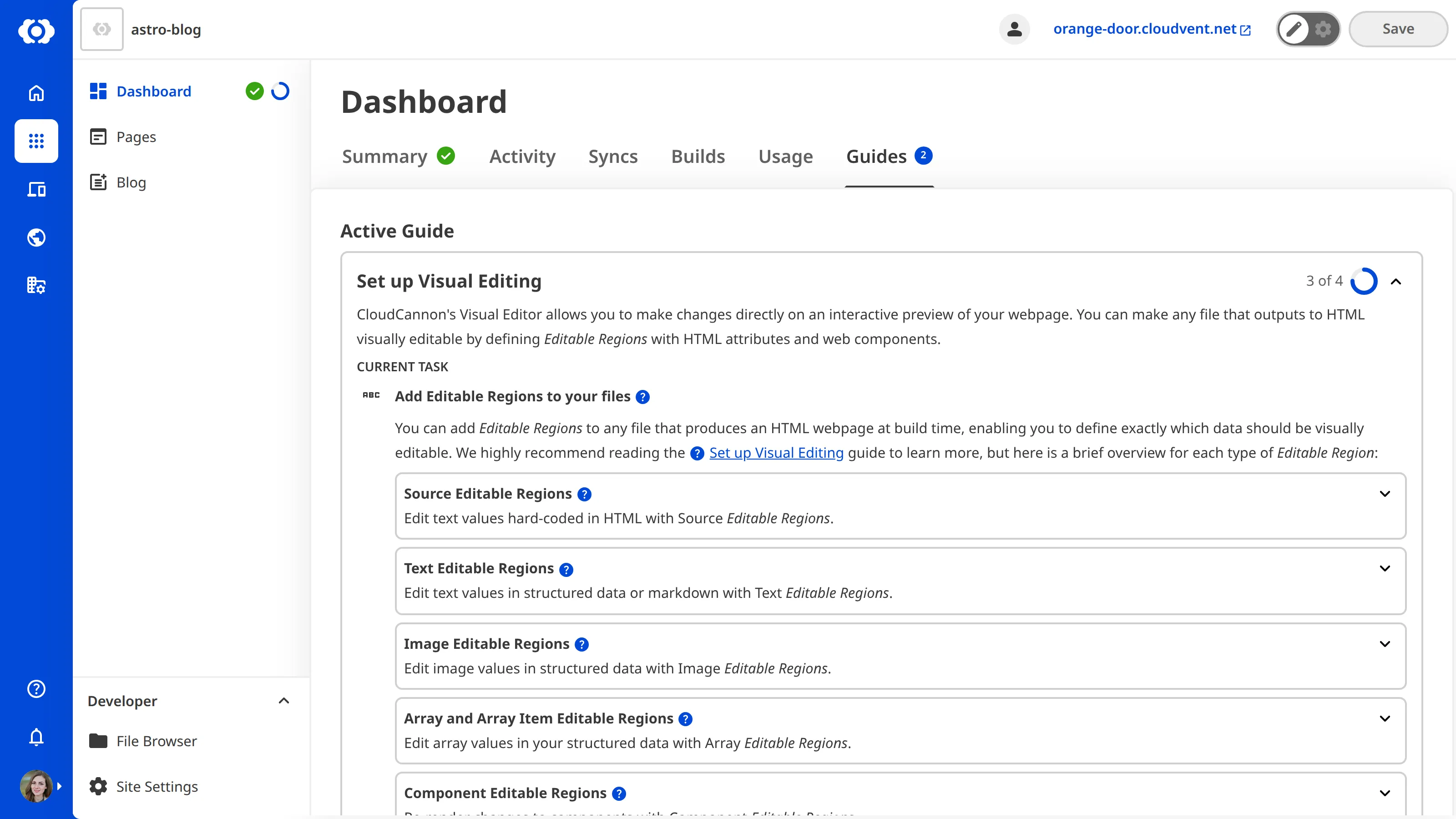Click help icon beside Image Editable Regions

pos(581,644)
